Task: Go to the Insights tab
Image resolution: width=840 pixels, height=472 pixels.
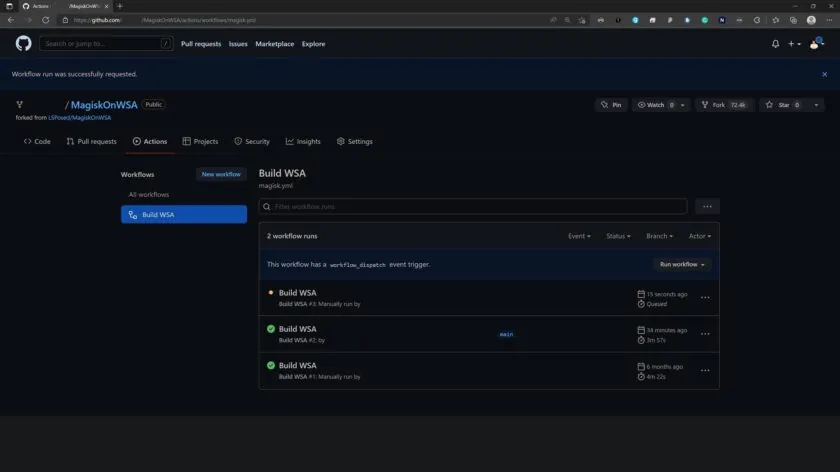Action: [303, 142]
